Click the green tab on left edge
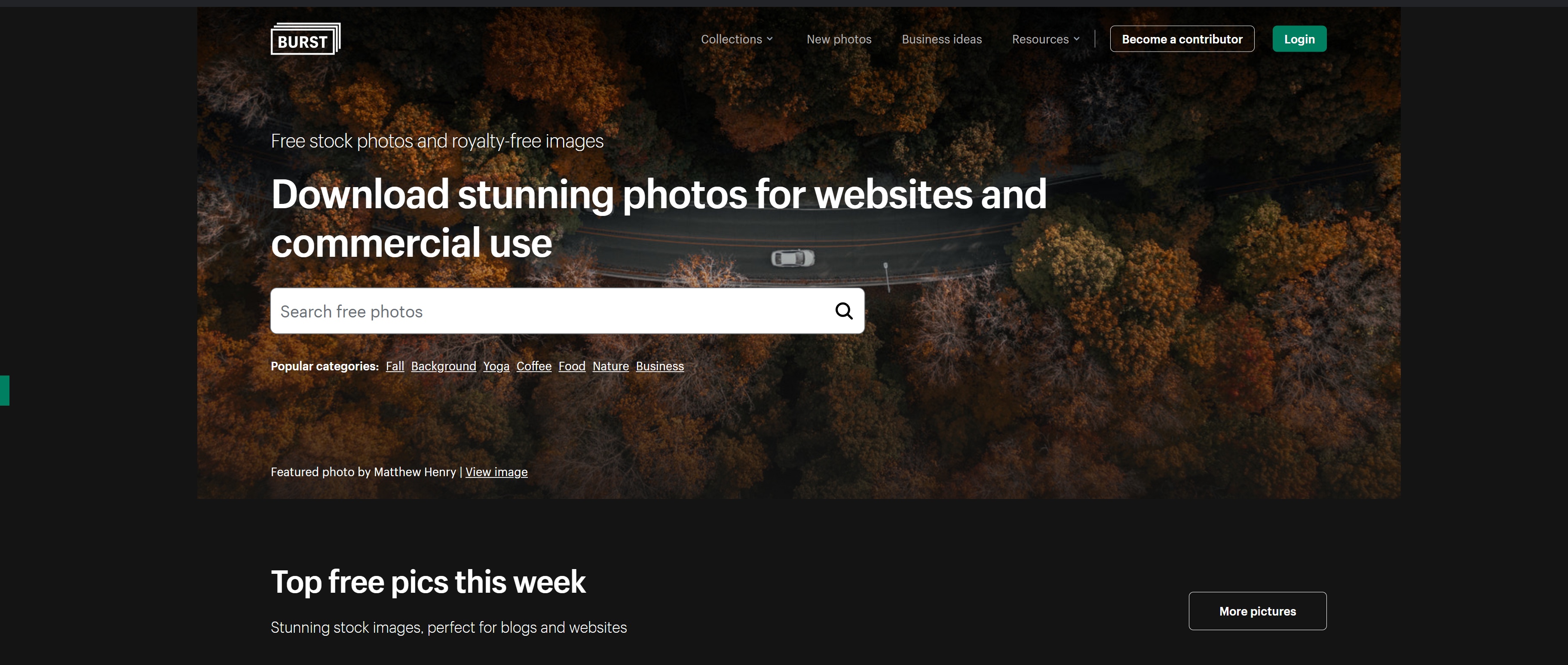Image resolution: width=1568 pixels, height=665 pixels. [5, 390]
